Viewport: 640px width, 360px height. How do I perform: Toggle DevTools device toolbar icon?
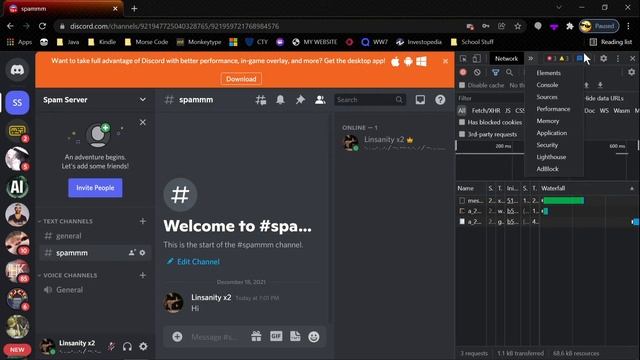476,59
